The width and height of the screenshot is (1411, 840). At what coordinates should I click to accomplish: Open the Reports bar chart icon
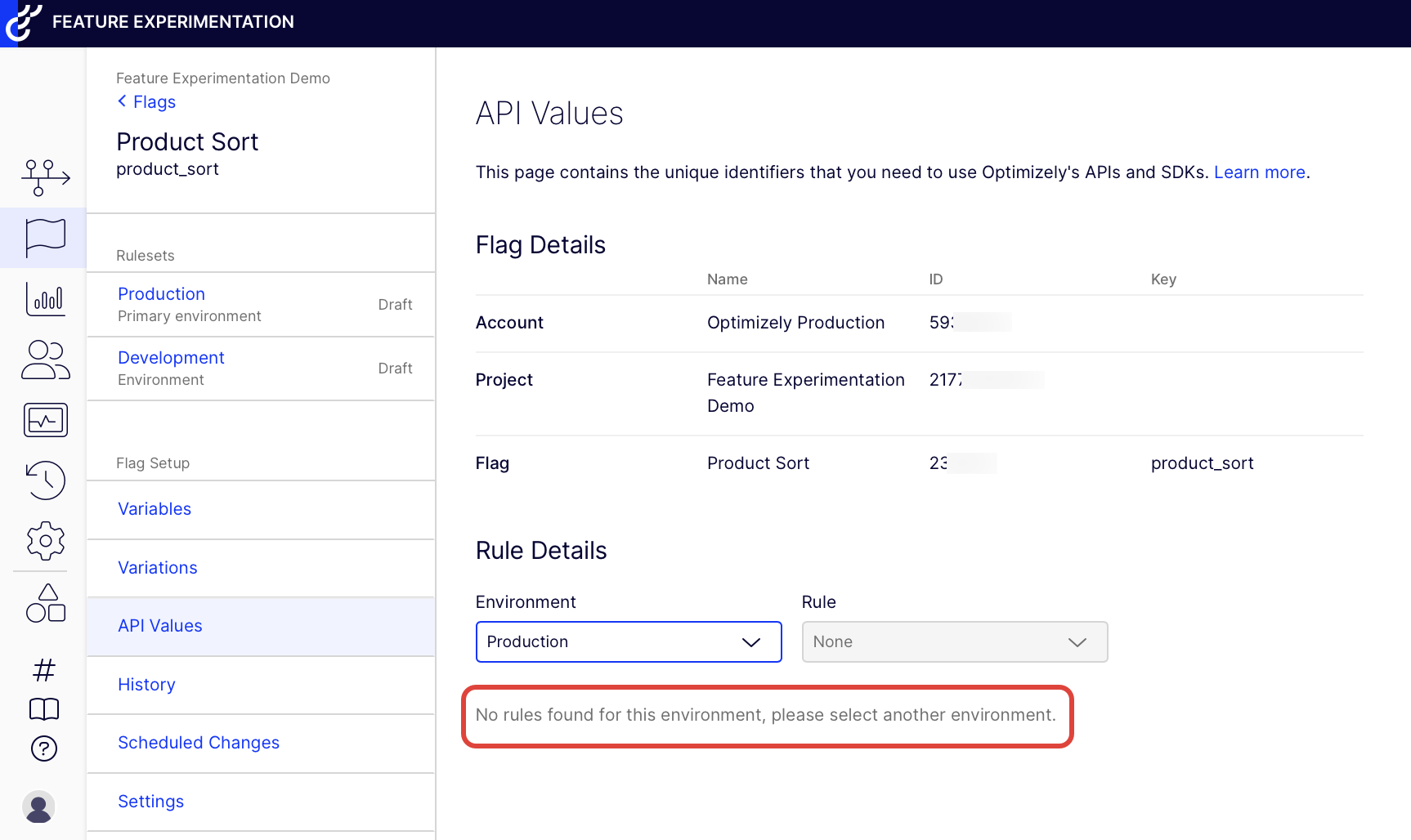click(x=45, y=299)
